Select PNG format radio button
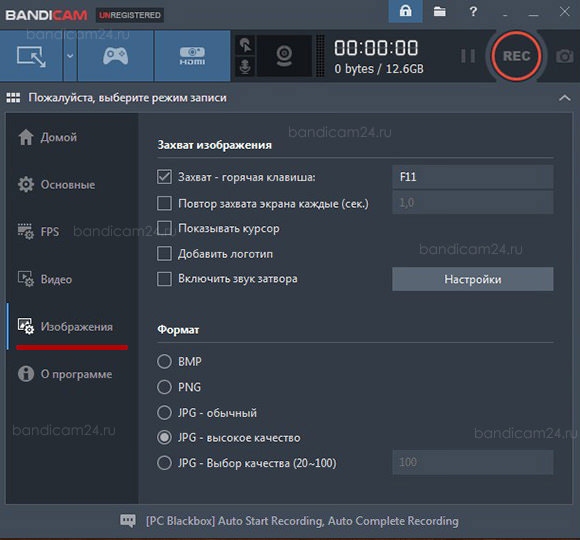This screenshot has width=580, height=540. pos(164,387)
